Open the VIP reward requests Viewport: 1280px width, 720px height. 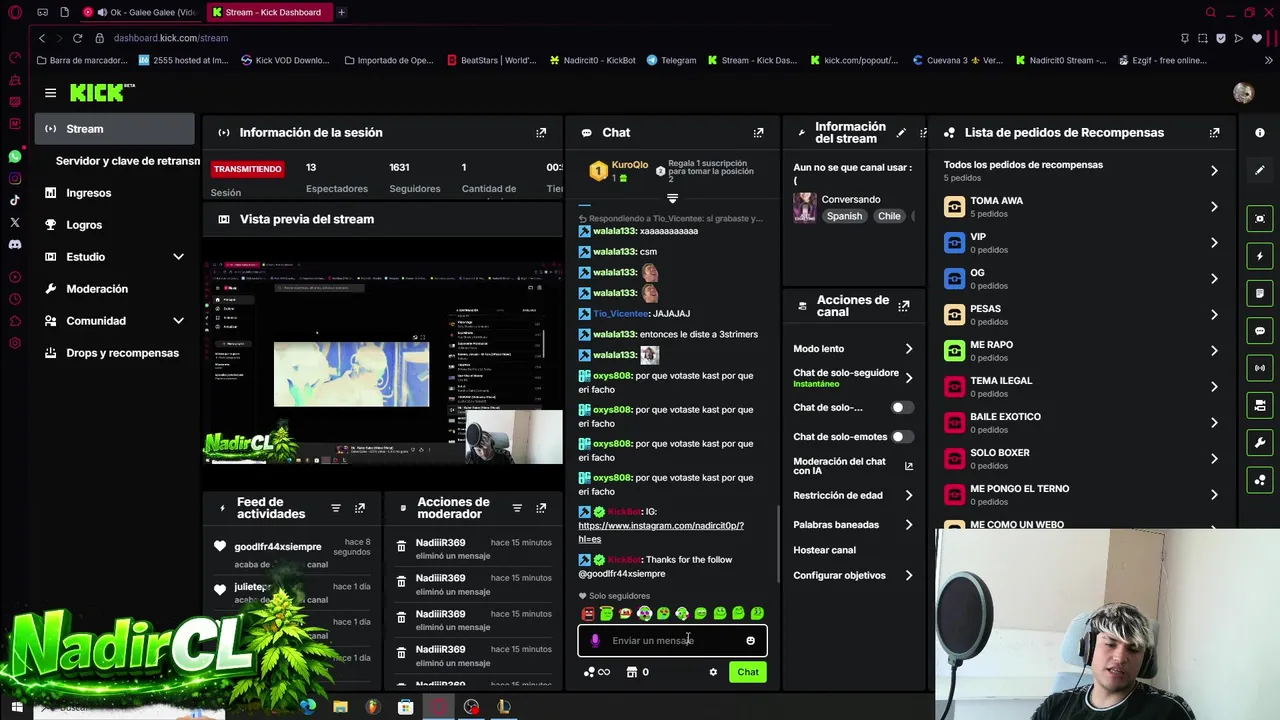point(1081,243)
